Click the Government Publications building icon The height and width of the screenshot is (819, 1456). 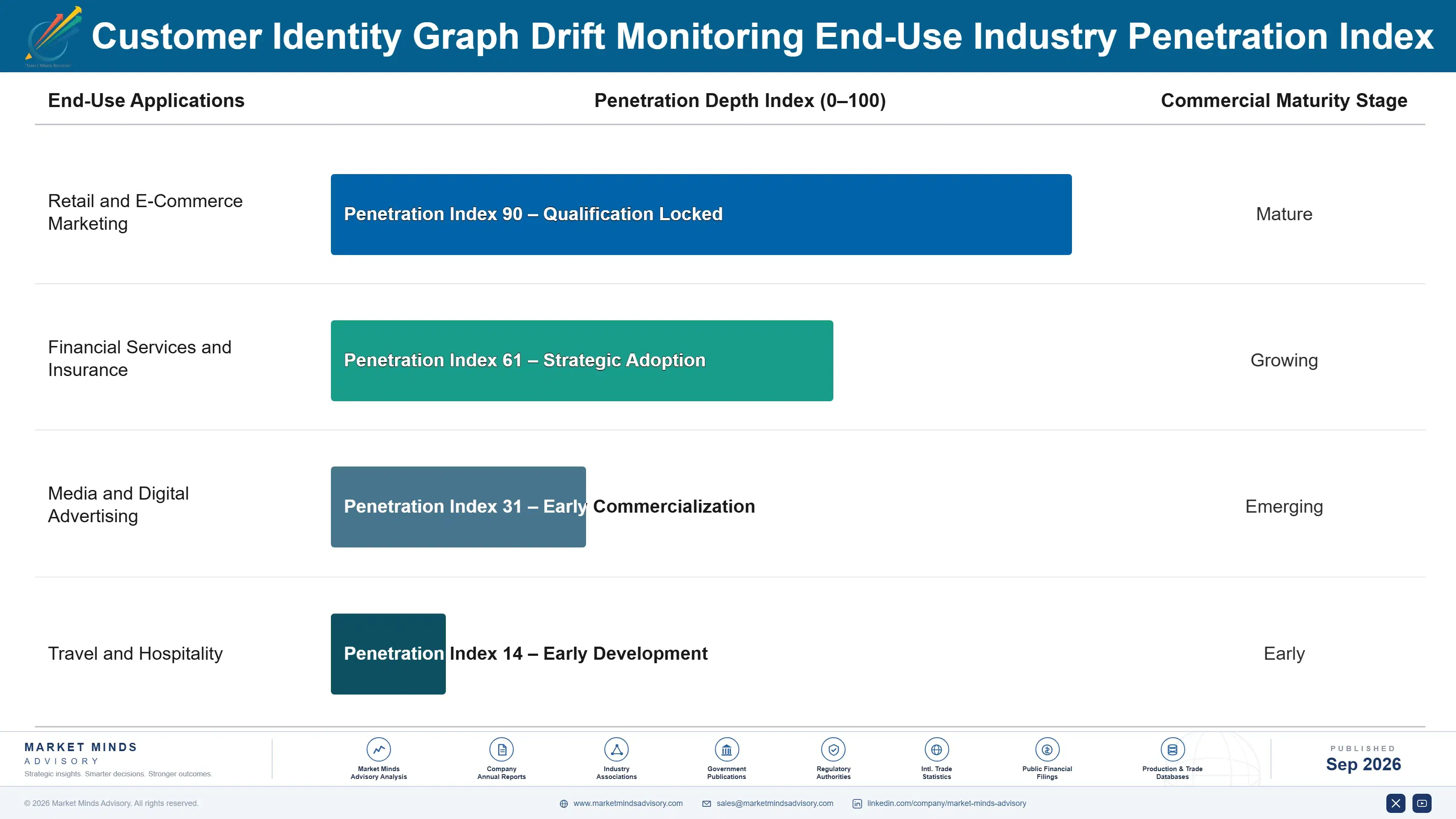(726, 749)
